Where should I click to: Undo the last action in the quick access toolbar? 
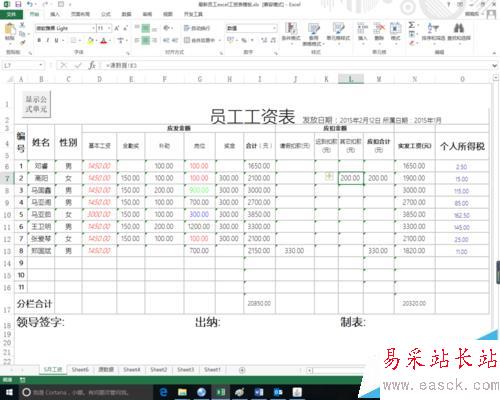pos(30,4)
